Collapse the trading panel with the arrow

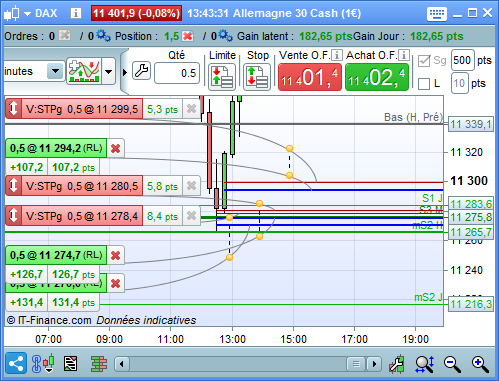(x=125, y=72)
